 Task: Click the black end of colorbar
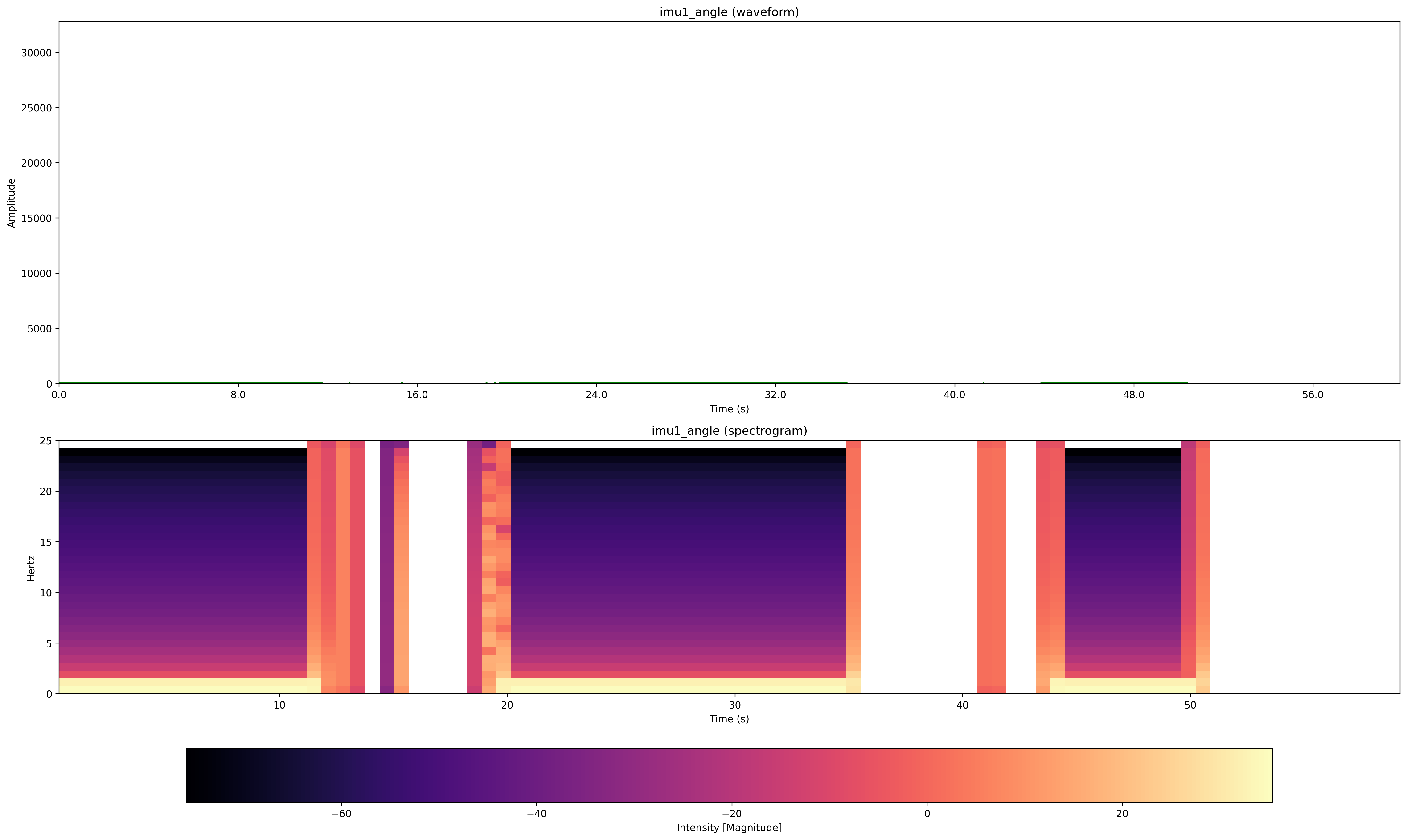195,775
